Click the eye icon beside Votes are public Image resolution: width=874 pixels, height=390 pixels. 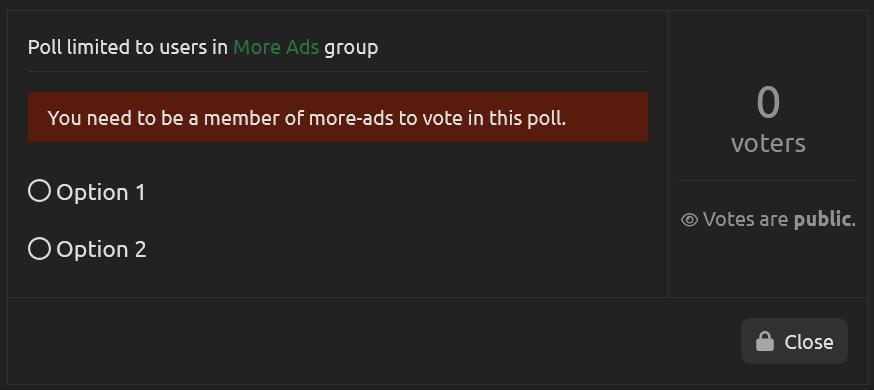coord(690,220)
